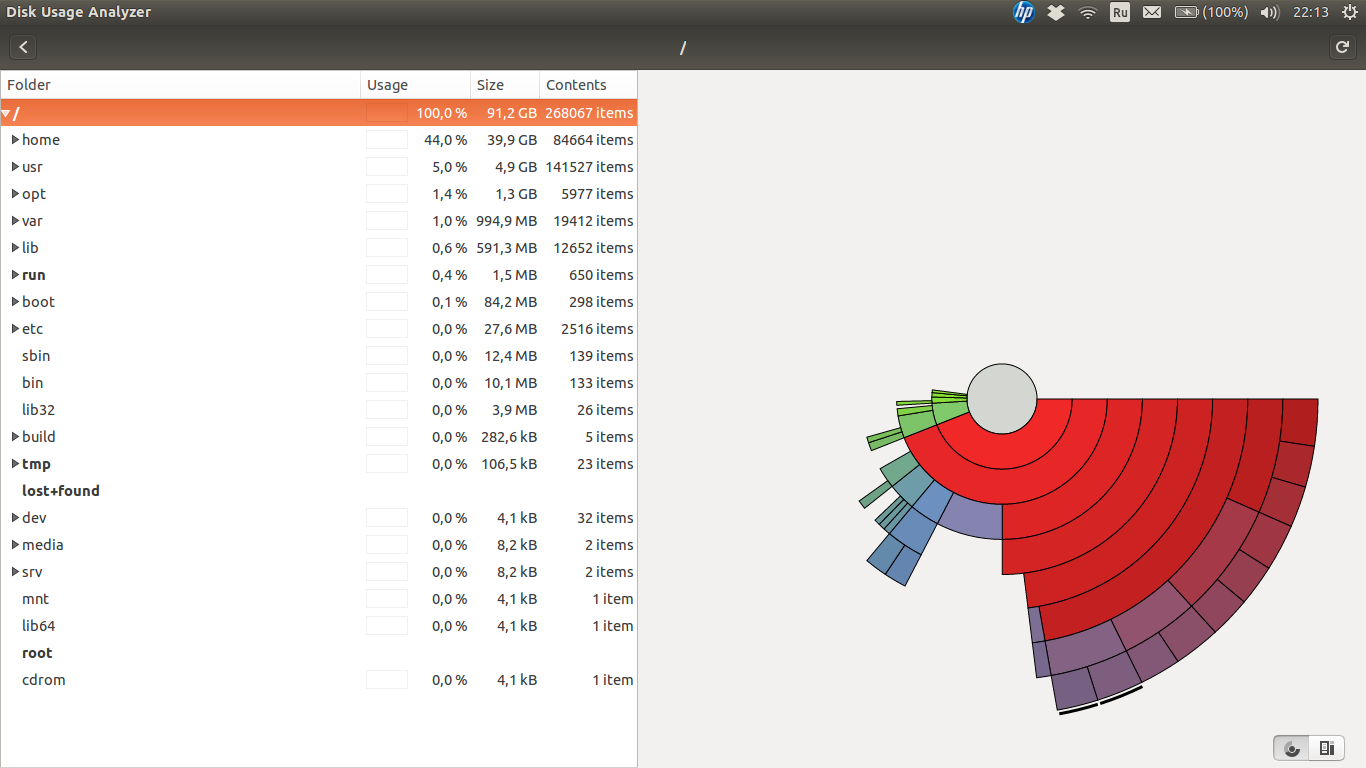Open the Wi-Fi network indicator
1366x768 pixels.
tap(1088, 12)
